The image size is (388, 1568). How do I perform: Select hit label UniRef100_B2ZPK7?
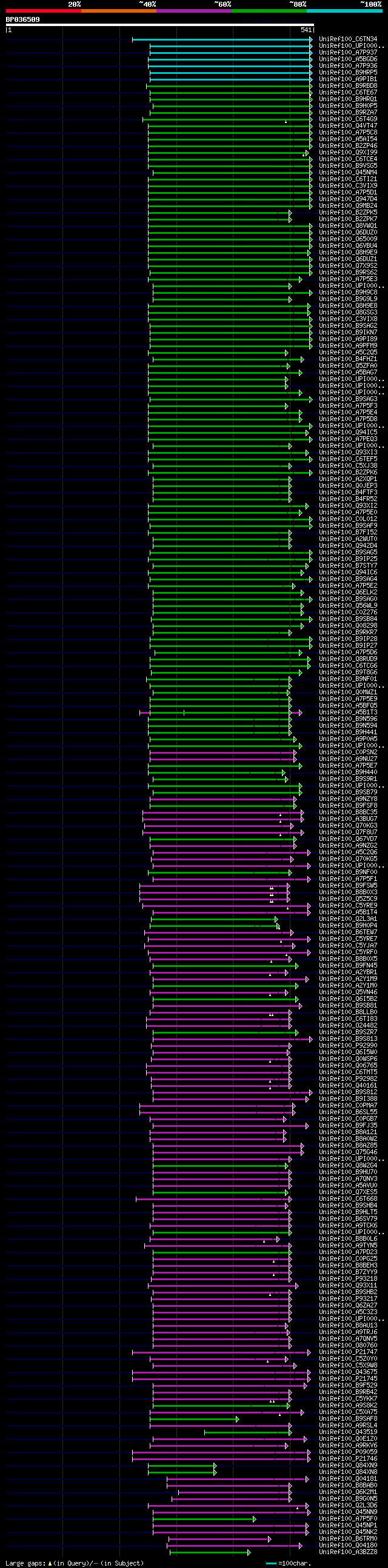coord(348,220)
